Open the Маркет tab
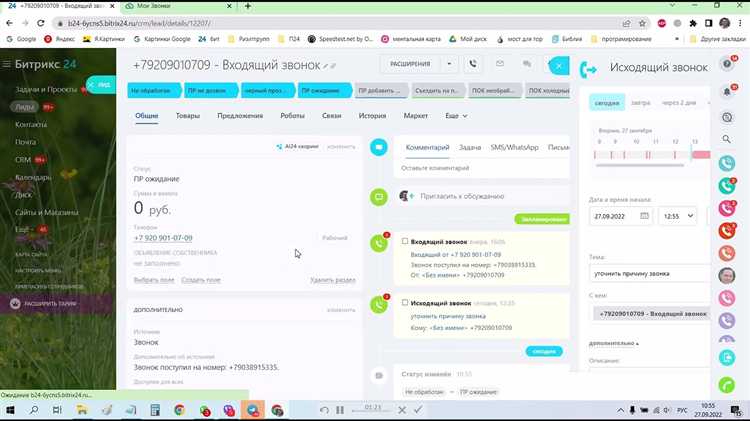 pyautogui.click(x=416, y=116)
